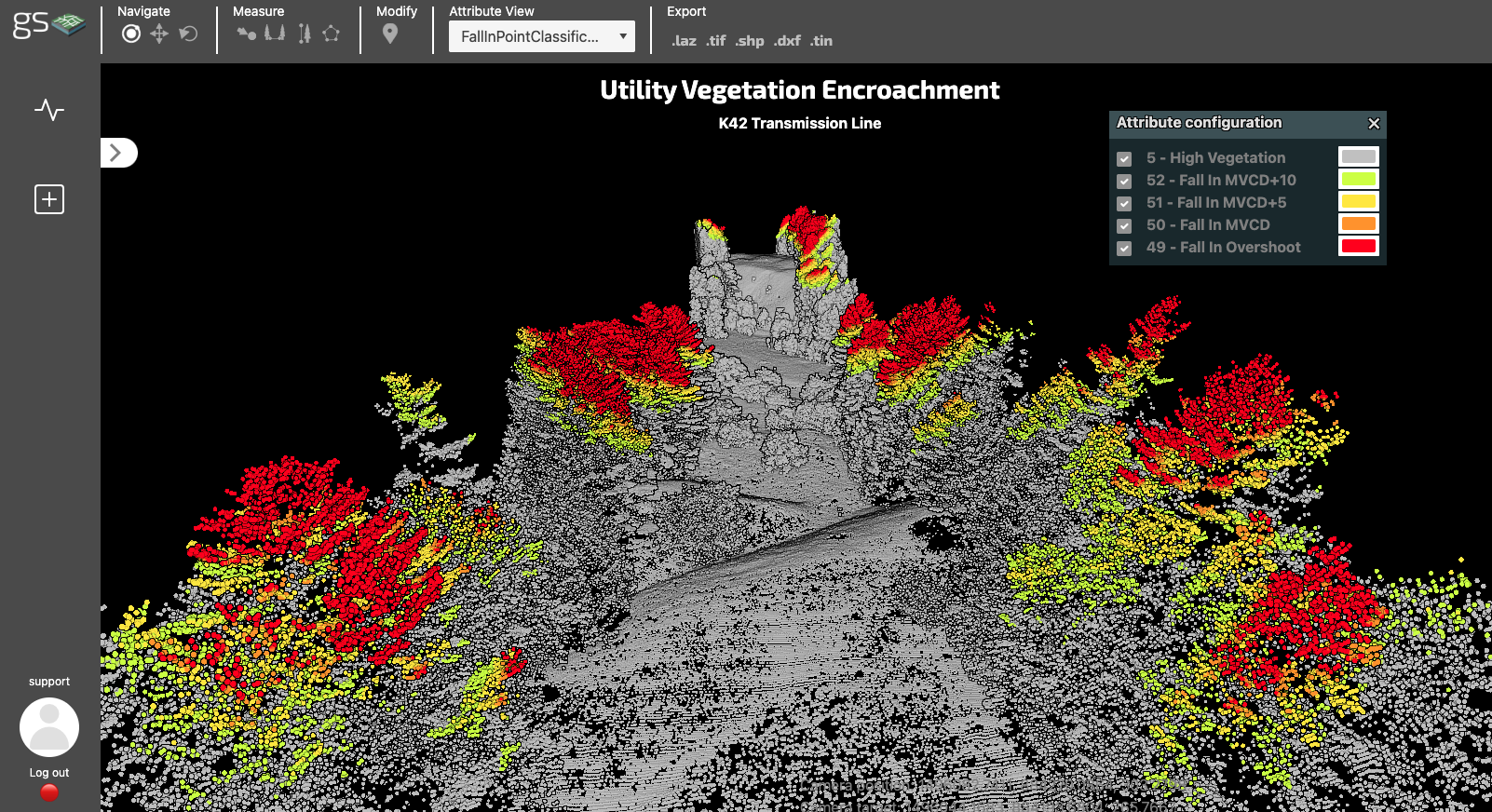Click the red Fall In Overshoot swatch

(x=1358, y=246)
